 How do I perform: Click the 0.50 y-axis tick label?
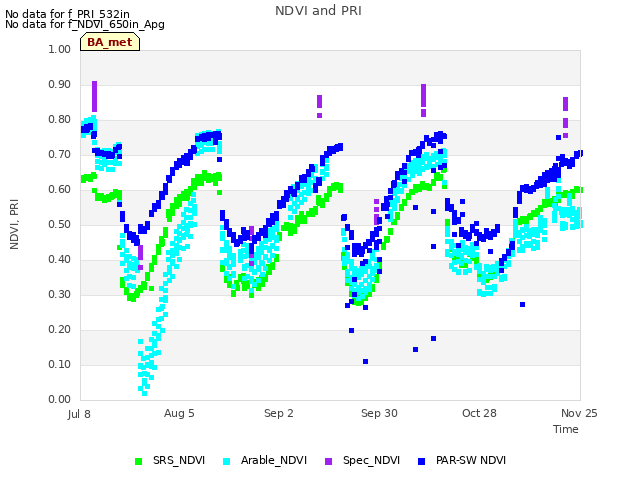pyautogui.click(x=60, y=224)
